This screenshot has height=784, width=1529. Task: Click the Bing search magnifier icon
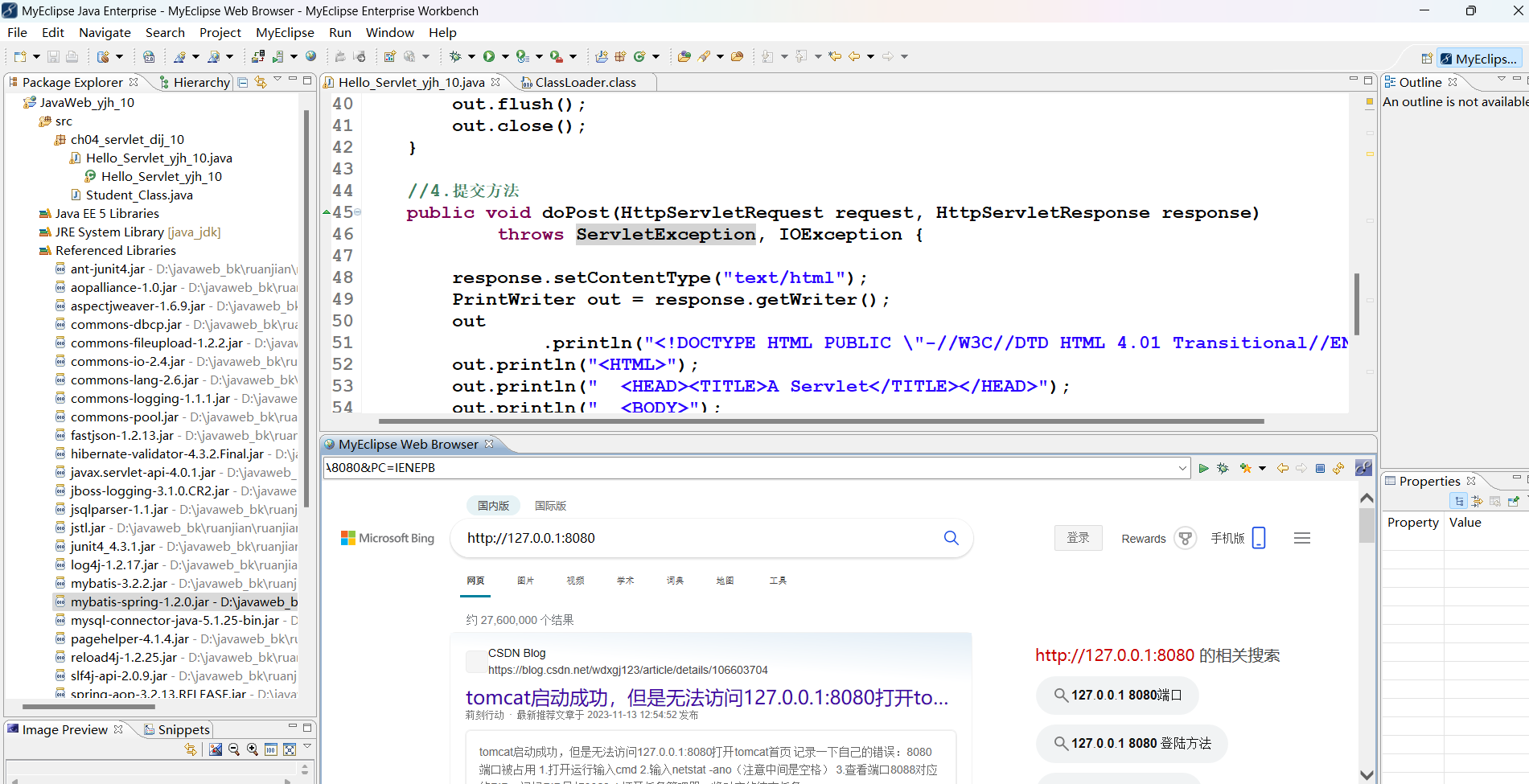click(x=951, y=538)
